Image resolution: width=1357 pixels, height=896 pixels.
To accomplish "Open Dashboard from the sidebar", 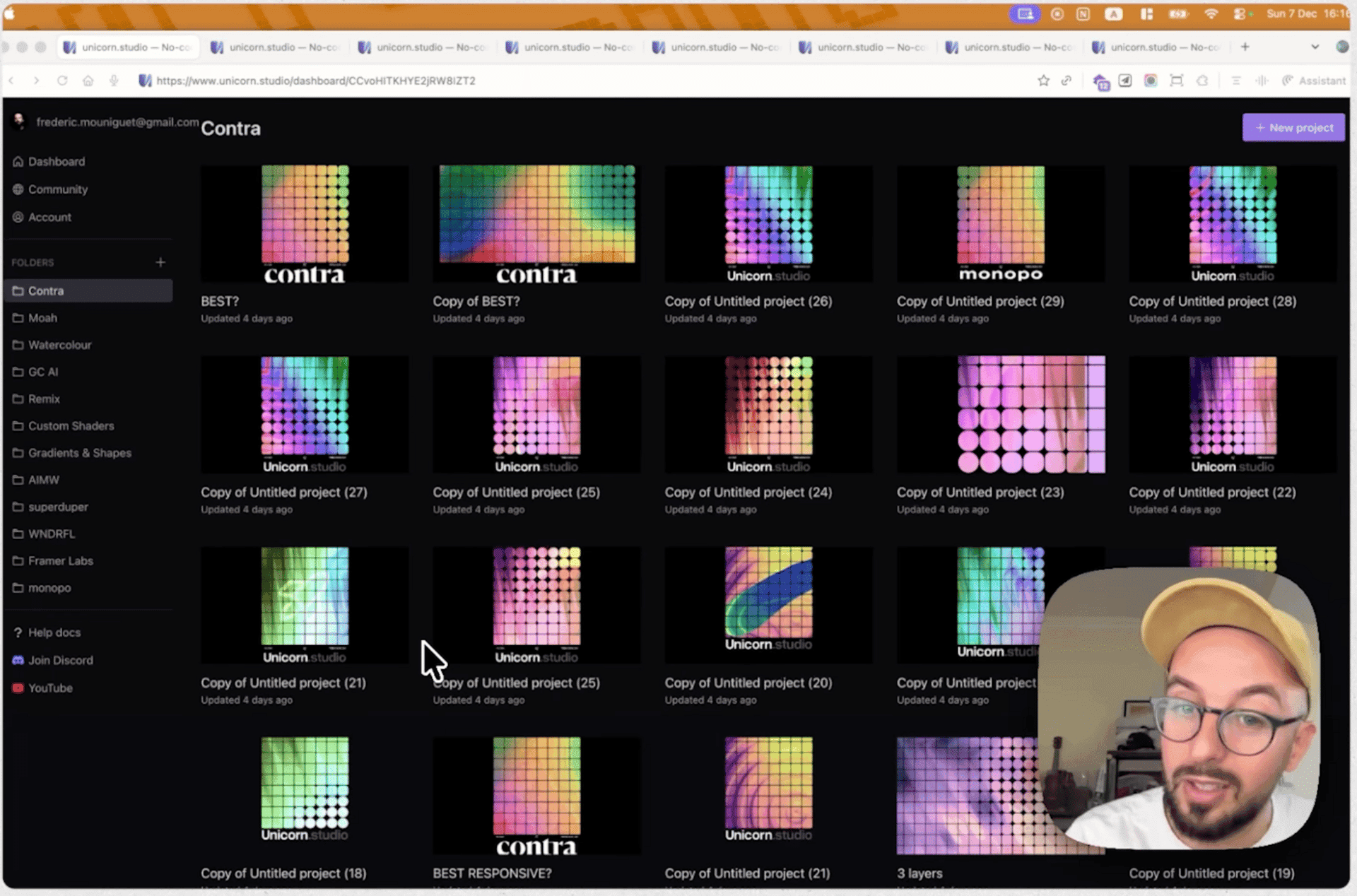I will click(x=56, y=162).
